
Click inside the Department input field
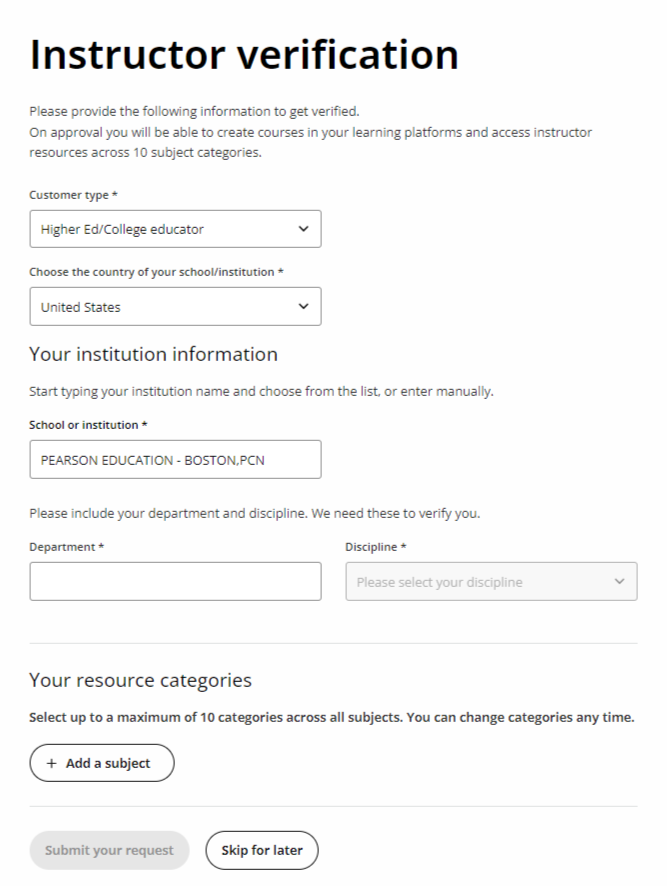point(175,581)
